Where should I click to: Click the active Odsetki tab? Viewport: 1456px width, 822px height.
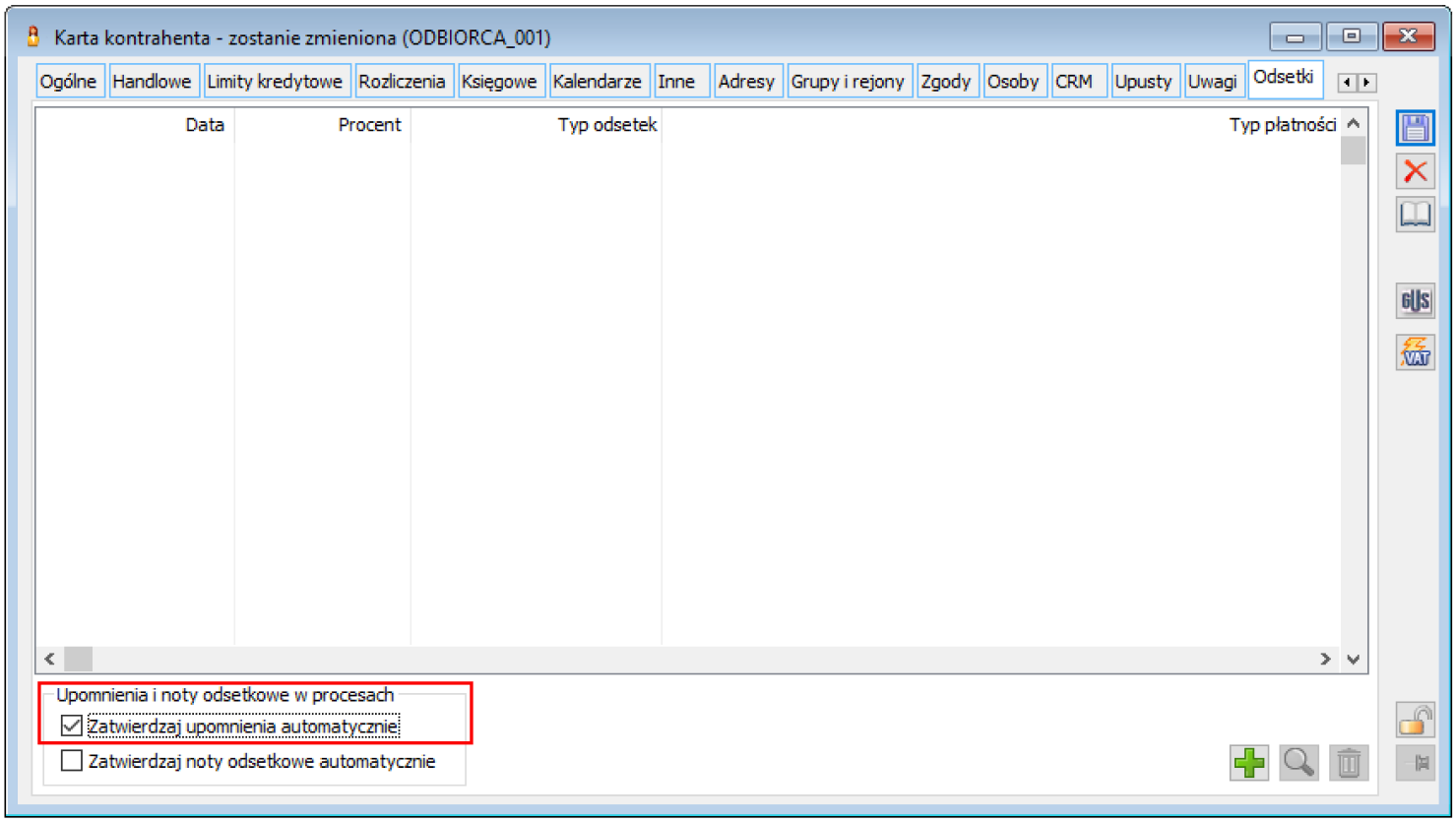(x=1284, y=78)
